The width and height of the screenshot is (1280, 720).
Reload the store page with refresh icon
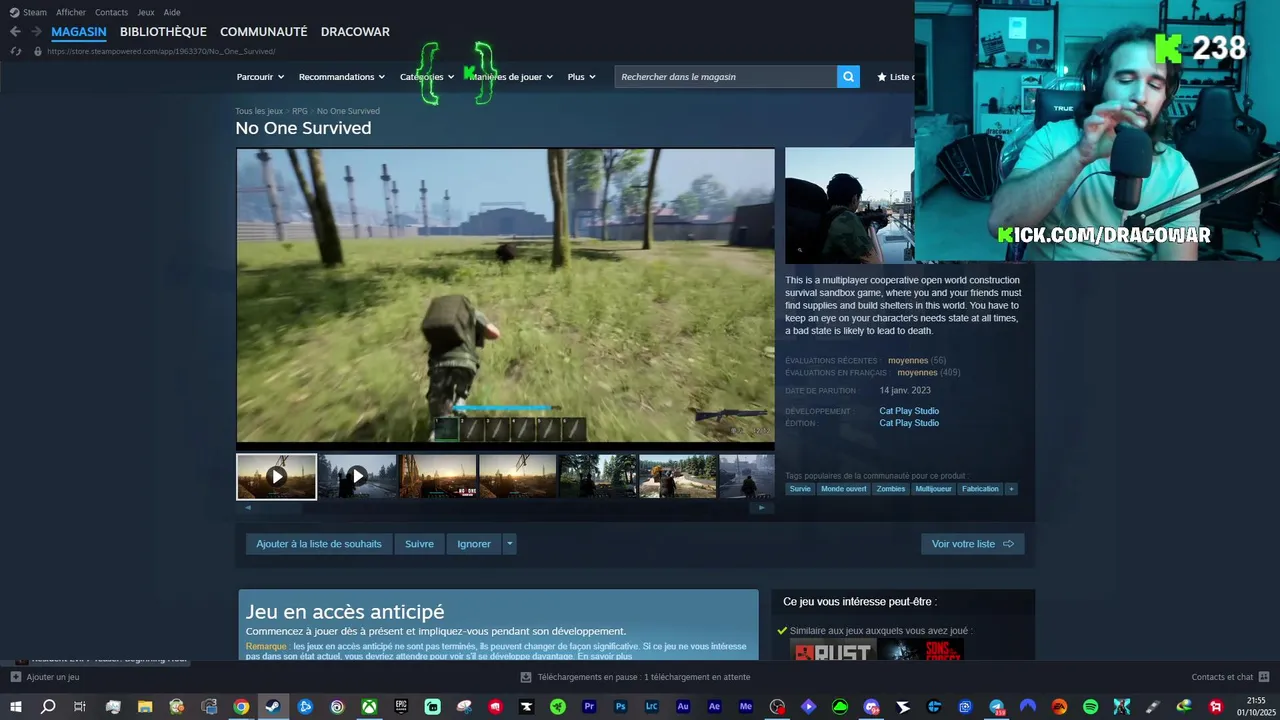coord(15,51)
